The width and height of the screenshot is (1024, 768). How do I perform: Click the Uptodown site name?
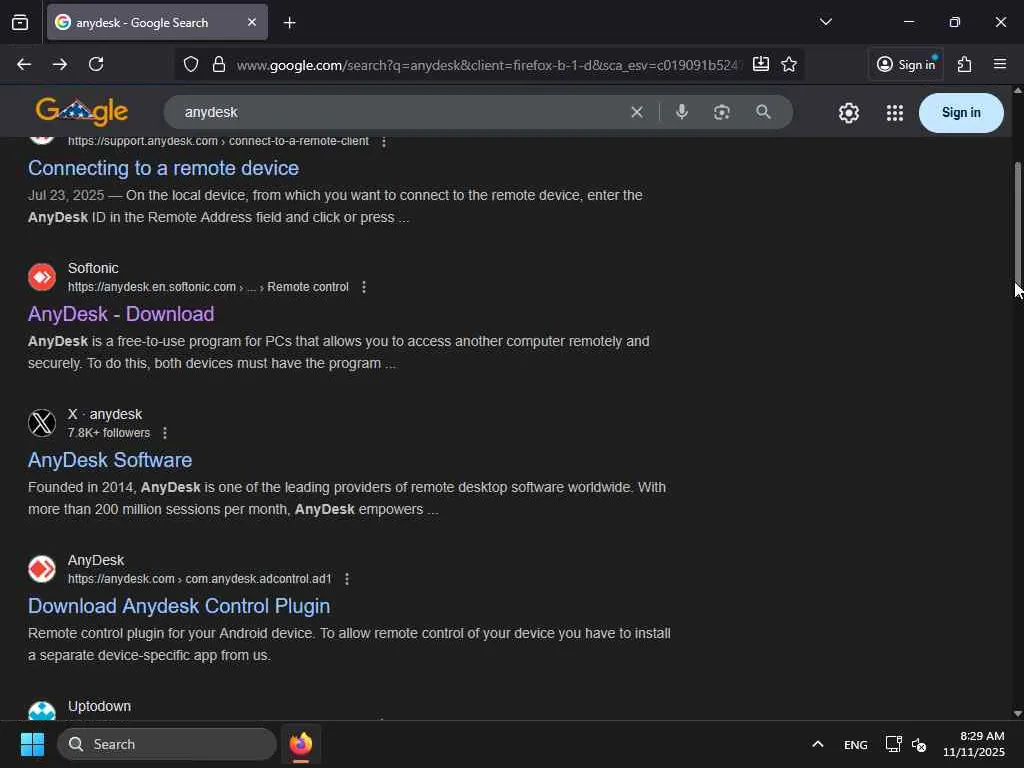tap(99, 707)
